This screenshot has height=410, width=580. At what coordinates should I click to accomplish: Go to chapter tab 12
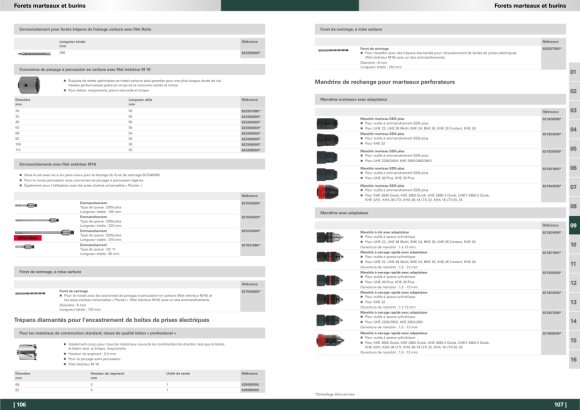point(574,283)
